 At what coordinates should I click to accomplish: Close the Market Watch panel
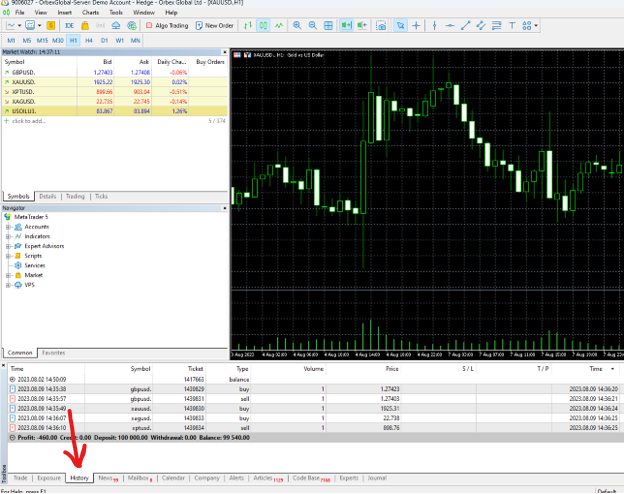[225, 52]
